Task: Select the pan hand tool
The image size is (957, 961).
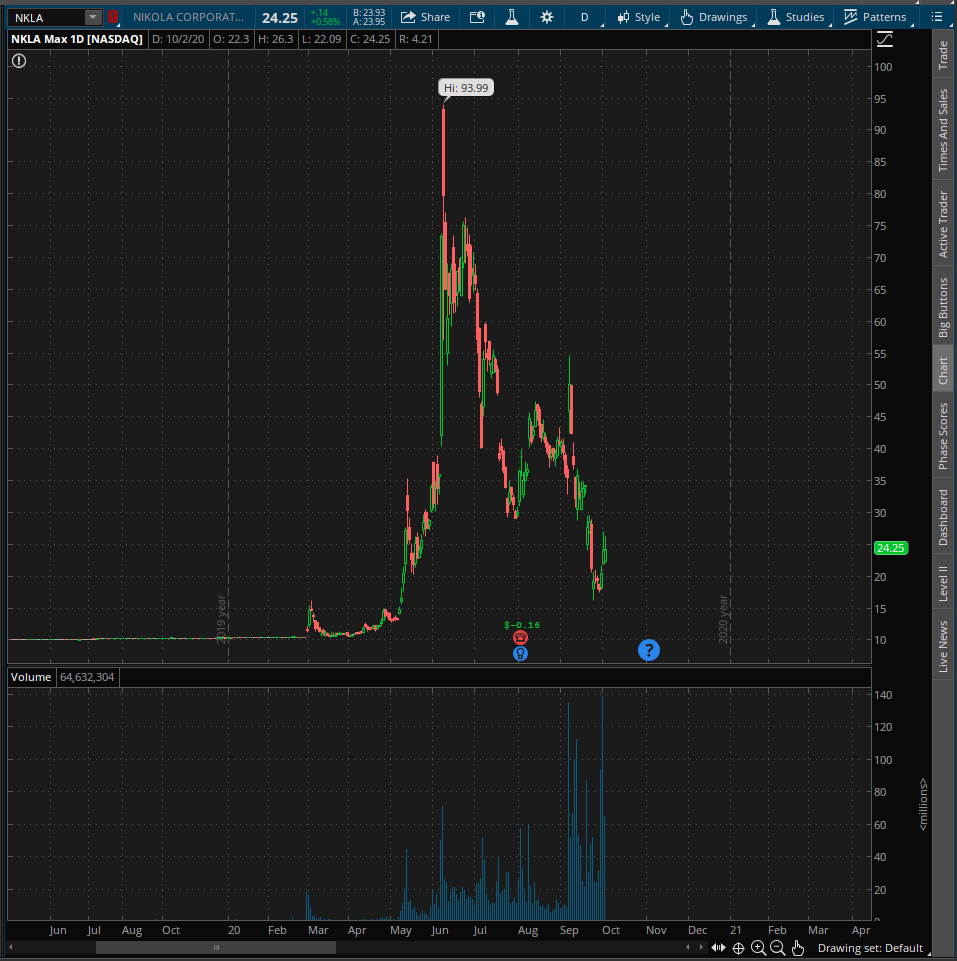Action: click(798, 948)
